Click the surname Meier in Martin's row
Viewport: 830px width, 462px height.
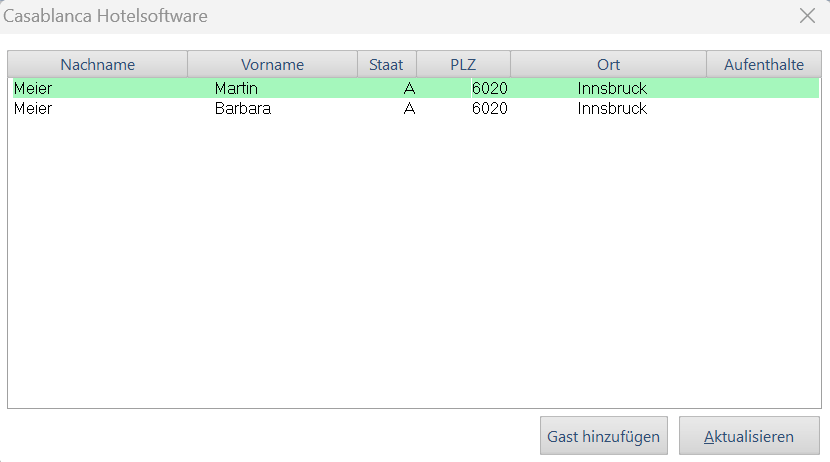pyautogui.click(x=33, y=89)
